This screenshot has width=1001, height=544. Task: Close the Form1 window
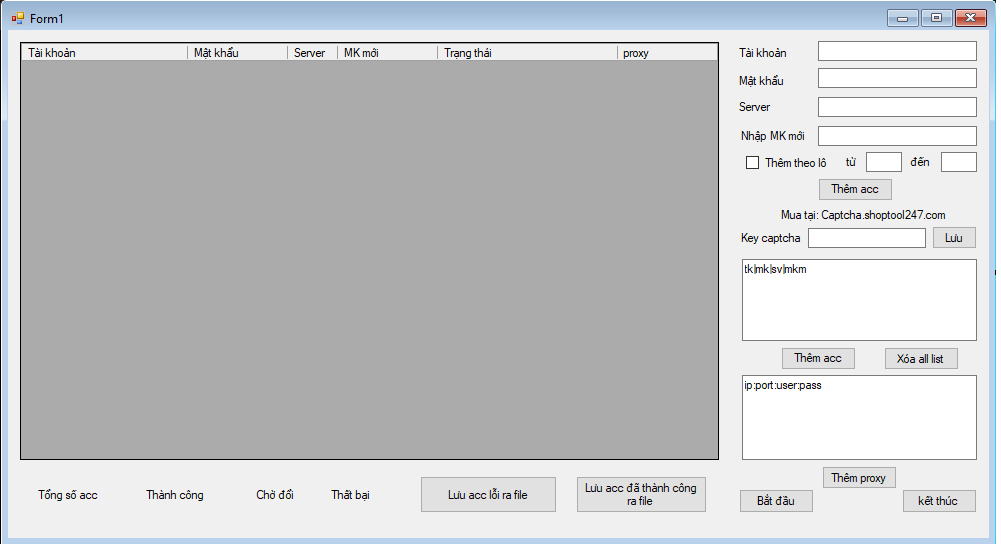[x=970, y=18]
